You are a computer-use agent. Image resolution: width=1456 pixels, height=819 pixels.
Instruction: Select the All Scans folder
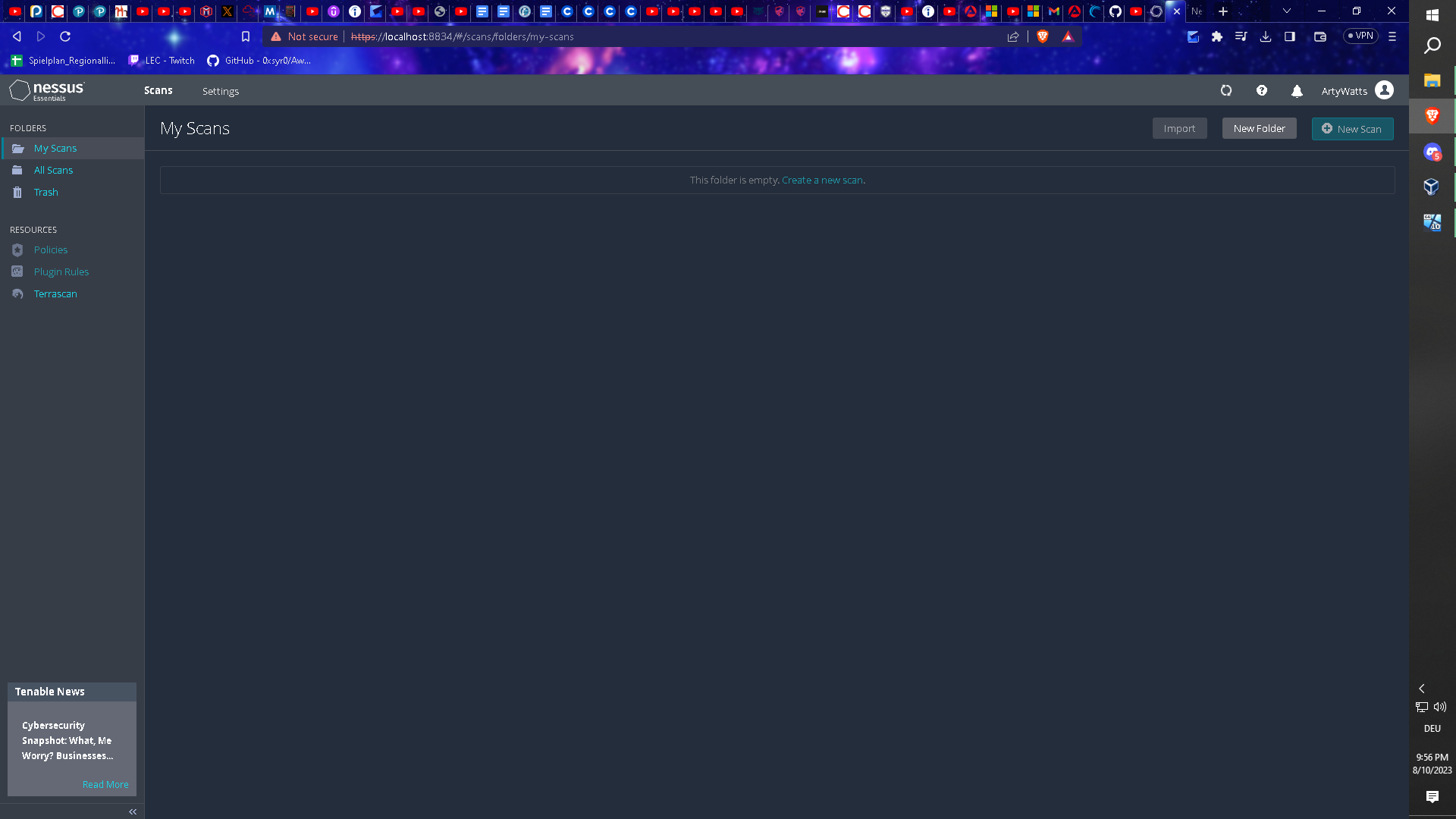pos(53,171)
